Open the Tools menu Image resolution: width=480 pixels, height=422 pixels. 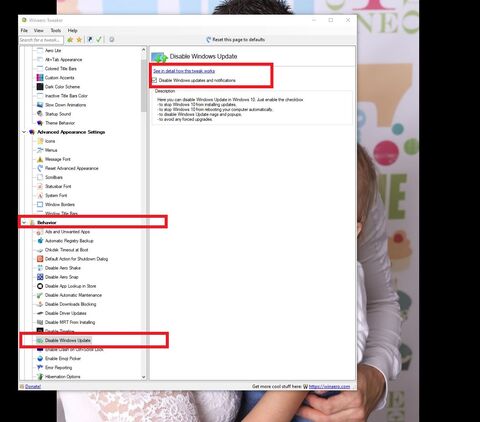click(x=56, y=30)
